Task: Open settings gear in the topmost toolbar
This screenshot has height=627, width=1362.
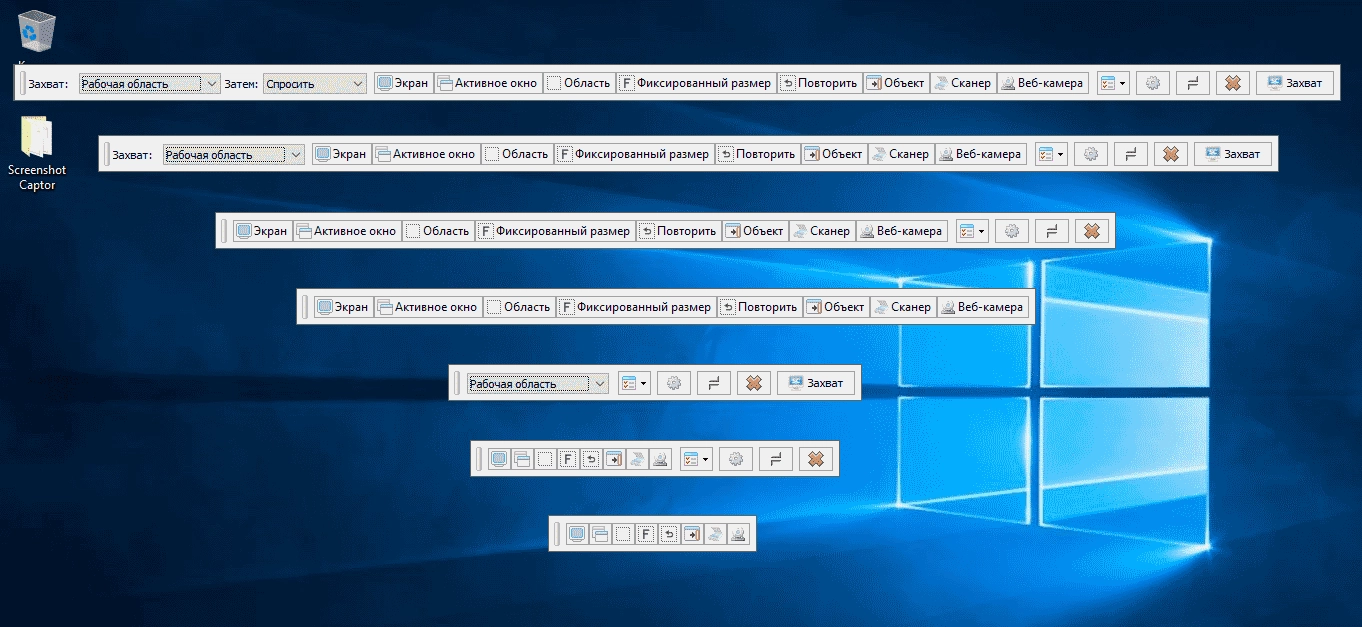Action: pyautogui.click(x=1153, y=83)
